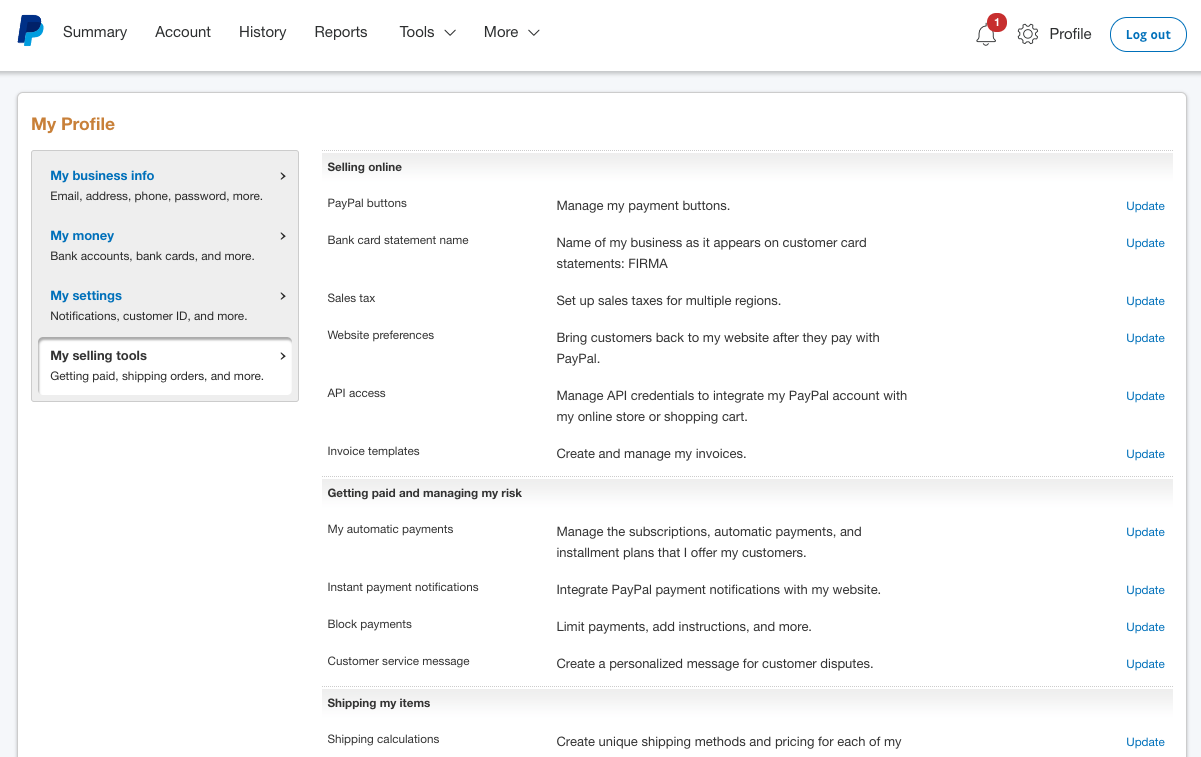Open the Account menu item
1201x757 pixels.
click(183, 32)
